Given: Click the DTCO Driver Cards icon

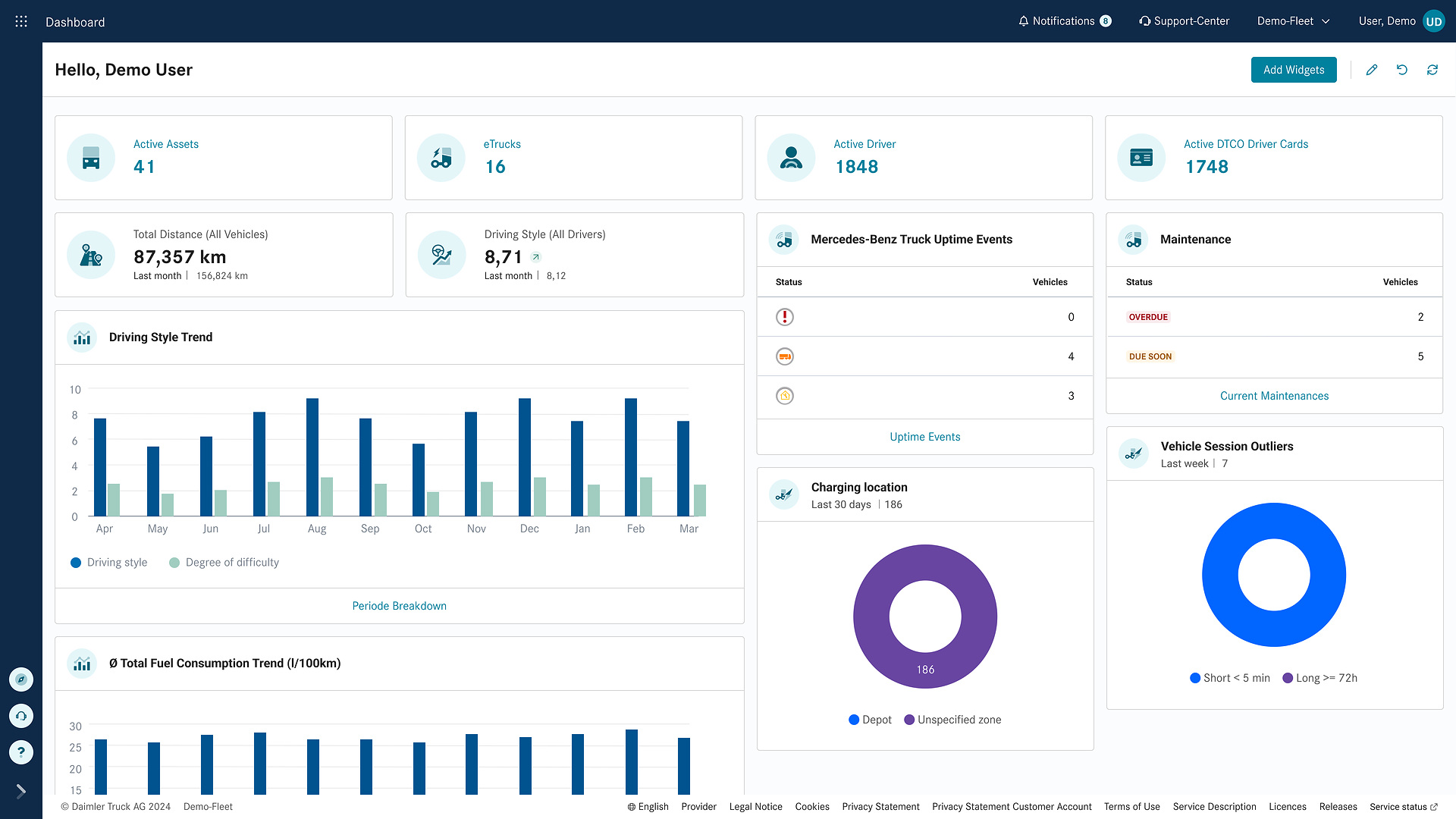Looking at the screenshot, I should point(1141,158).
